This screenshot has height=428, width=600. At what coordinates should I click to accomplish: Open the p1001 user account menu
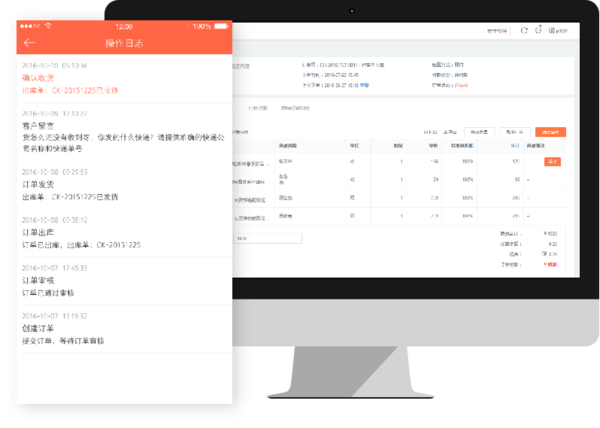click(x=558, y=31)
